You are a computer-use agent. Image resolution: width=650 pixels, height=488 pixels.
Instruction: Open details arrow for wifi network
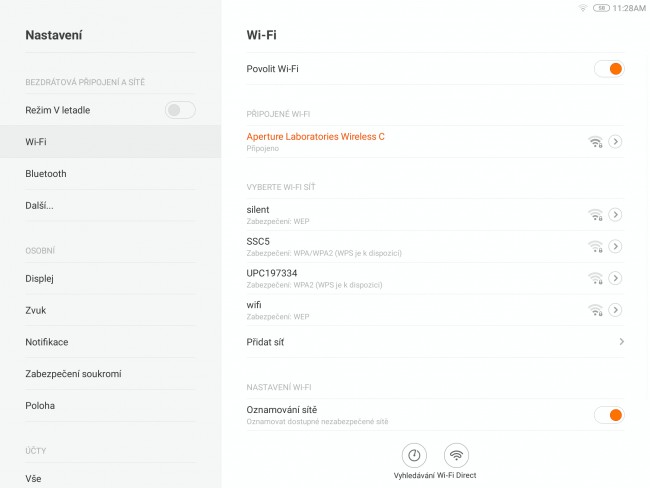point(615,310)
